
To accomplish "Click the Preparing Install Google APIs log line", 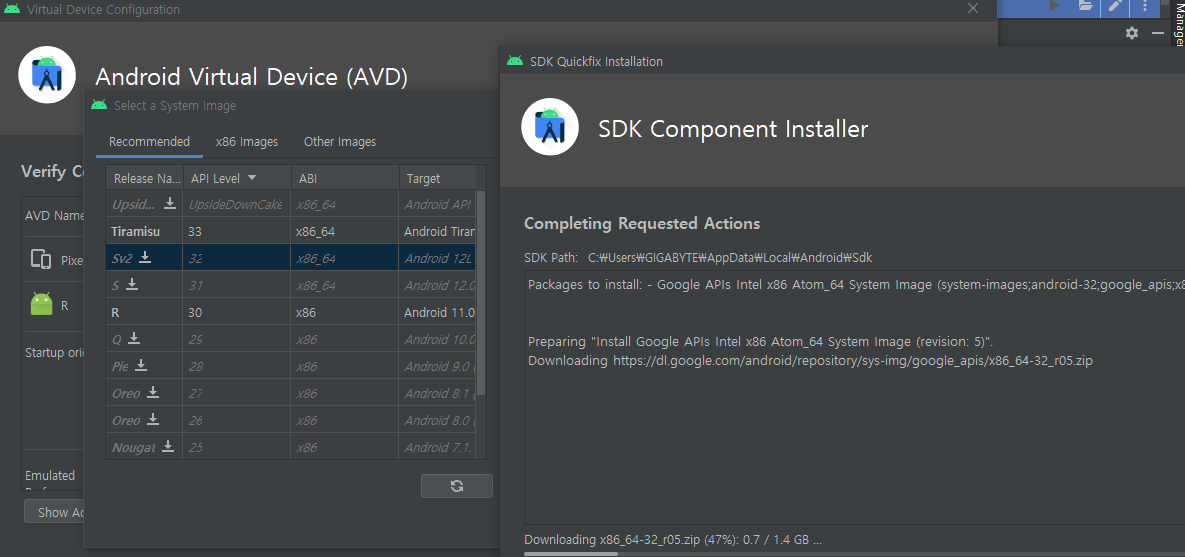I will click(x=760, y=341).
